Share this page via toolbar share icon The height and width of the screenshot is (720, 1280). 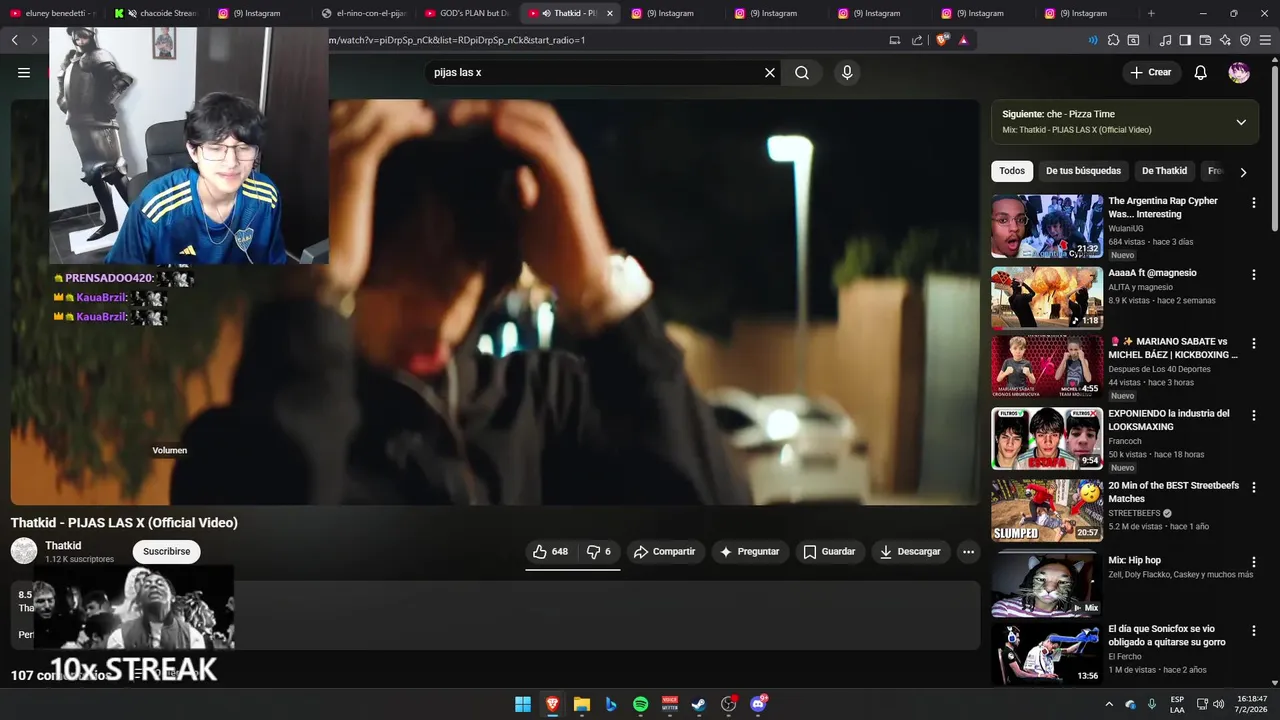point(917,40)
